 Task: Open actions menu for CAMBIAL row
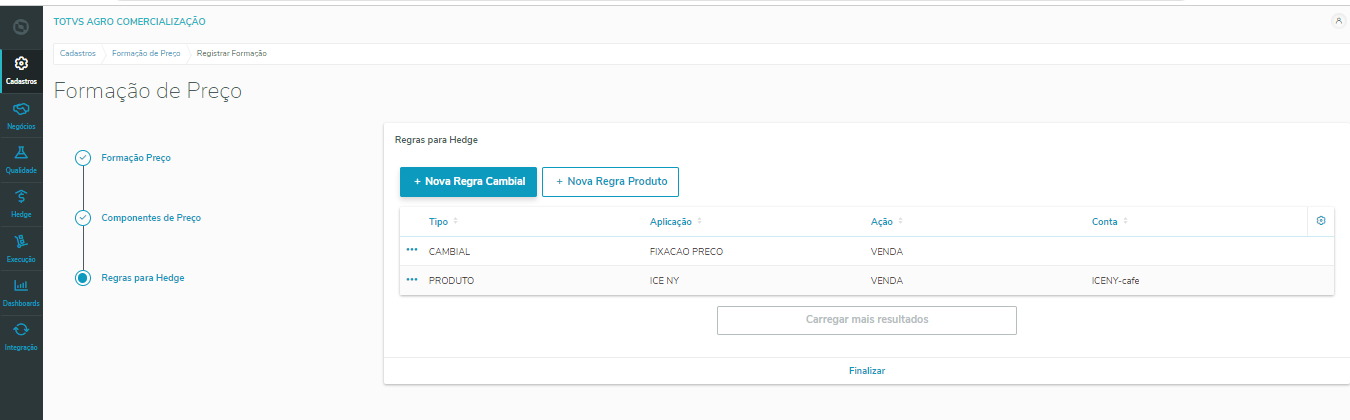[x=412, y=251]
